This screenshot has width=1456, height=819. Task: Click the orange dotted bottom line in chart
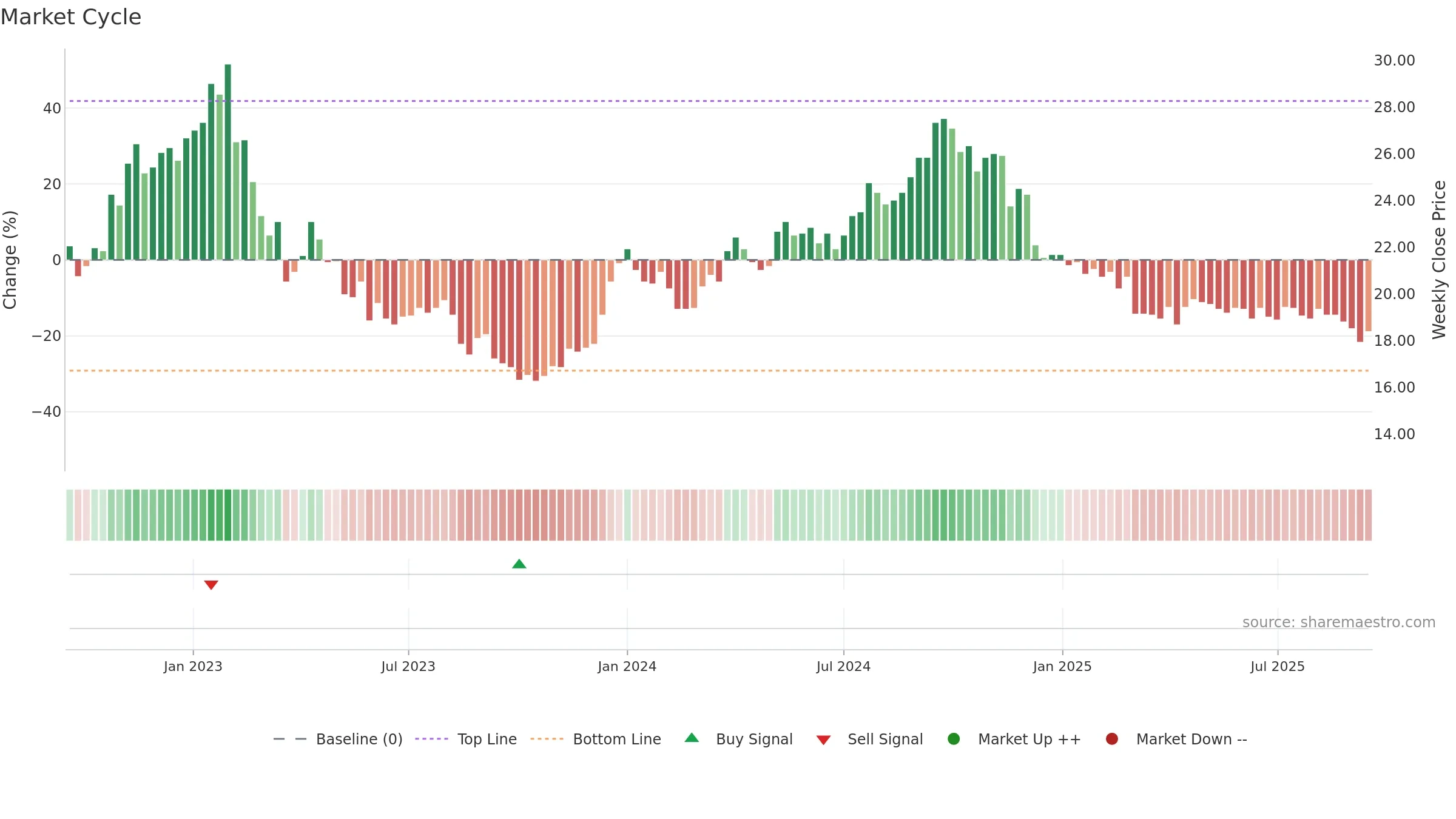click(x=719, y=371)
